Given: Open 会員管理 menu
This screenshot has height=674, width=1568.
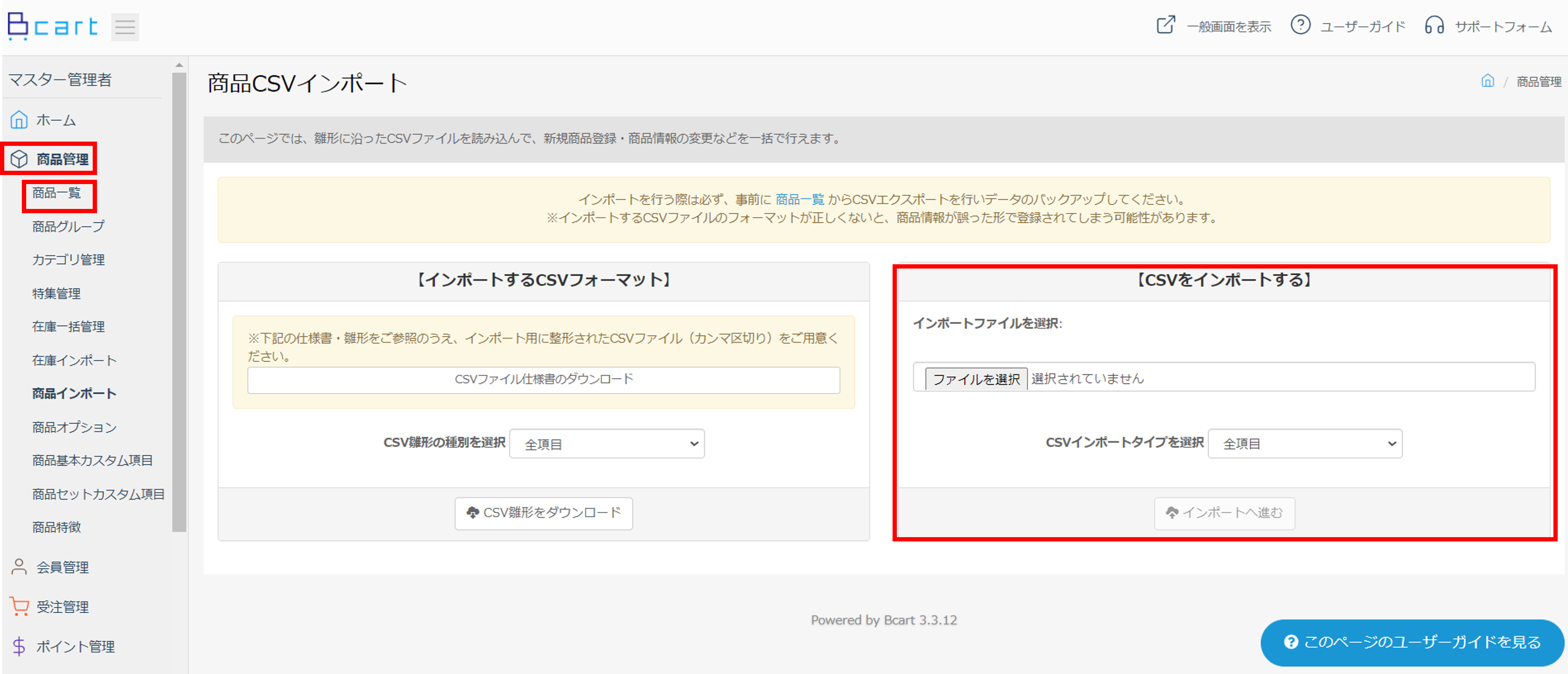Looking at the screenshot, I should (x=62, y=568).
